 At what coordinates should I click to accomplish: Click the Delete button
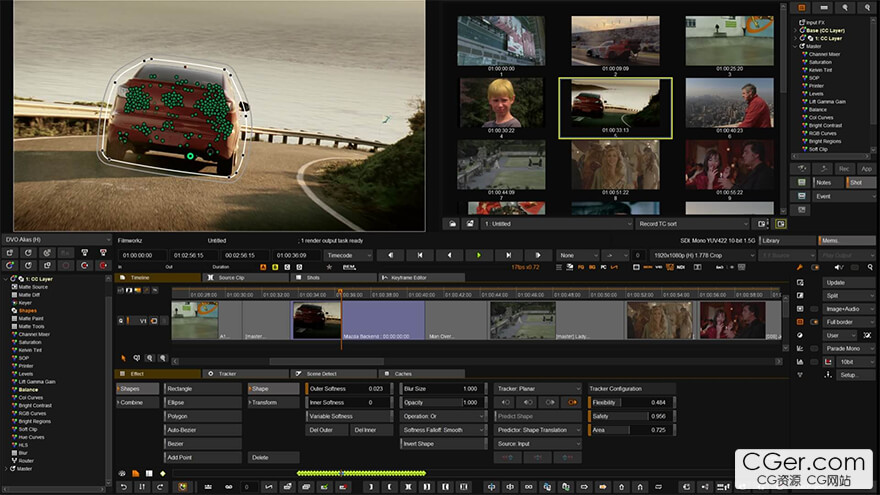click(273, 457)
